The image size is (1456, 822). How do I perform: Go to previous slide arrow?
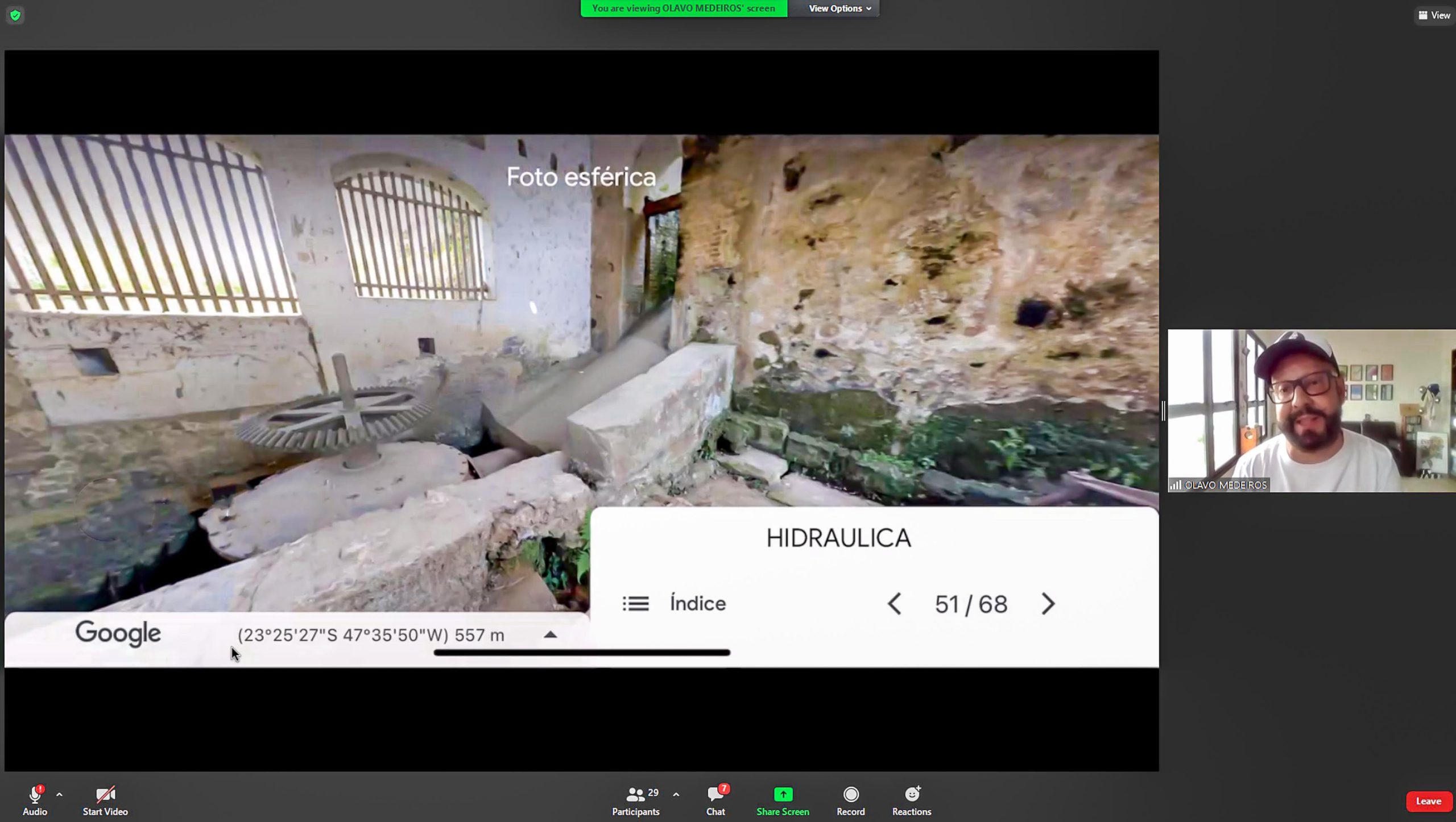tap(895, 604)
